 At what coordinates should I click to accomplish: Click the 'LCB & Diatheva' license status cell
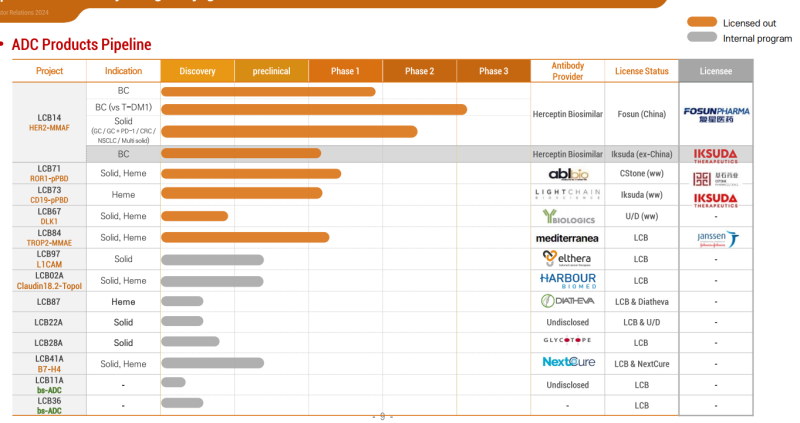click(x=641, y=302)
